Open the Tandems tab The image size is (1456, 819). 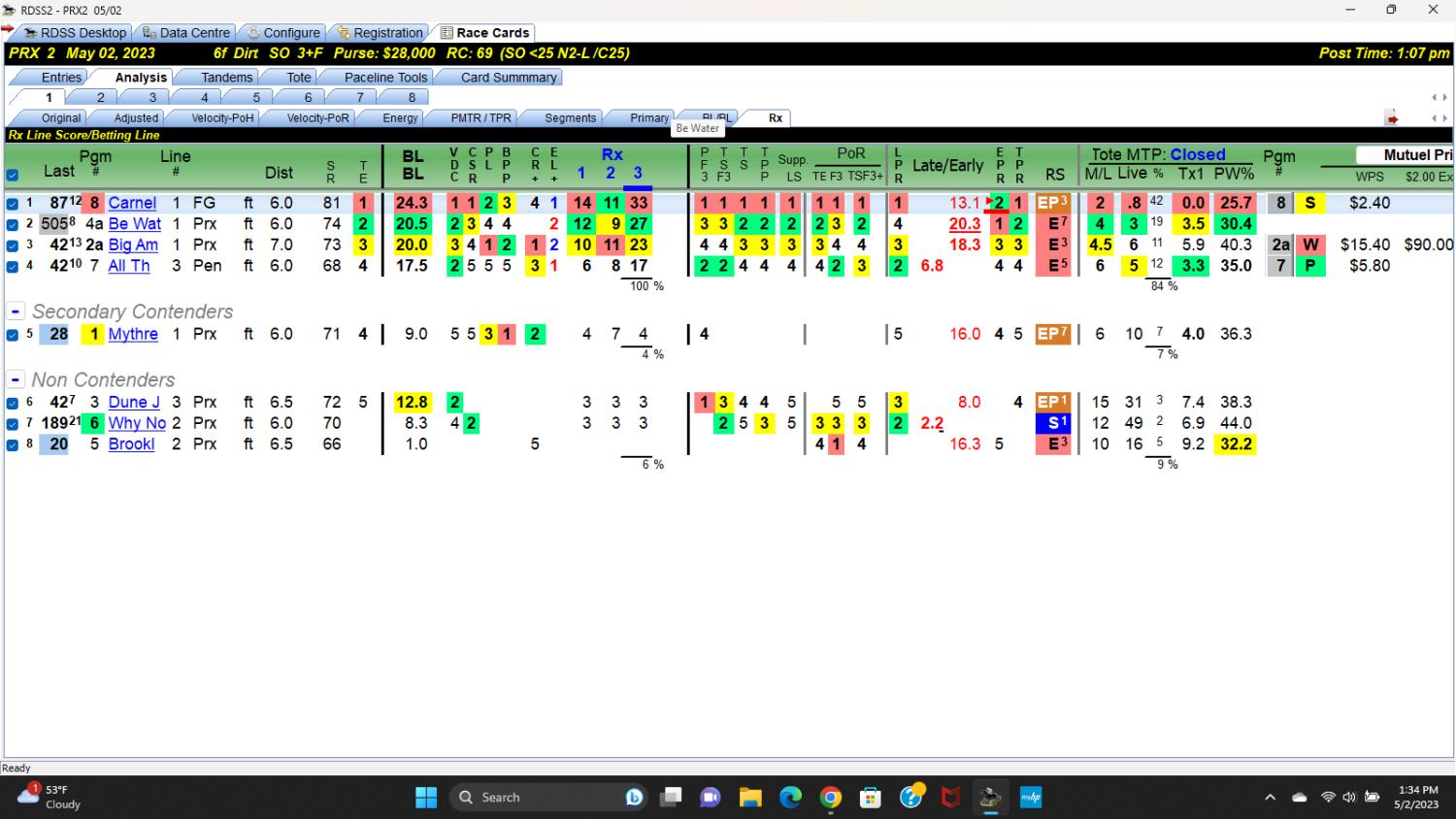pyautogui.click(x=226, y=78)
